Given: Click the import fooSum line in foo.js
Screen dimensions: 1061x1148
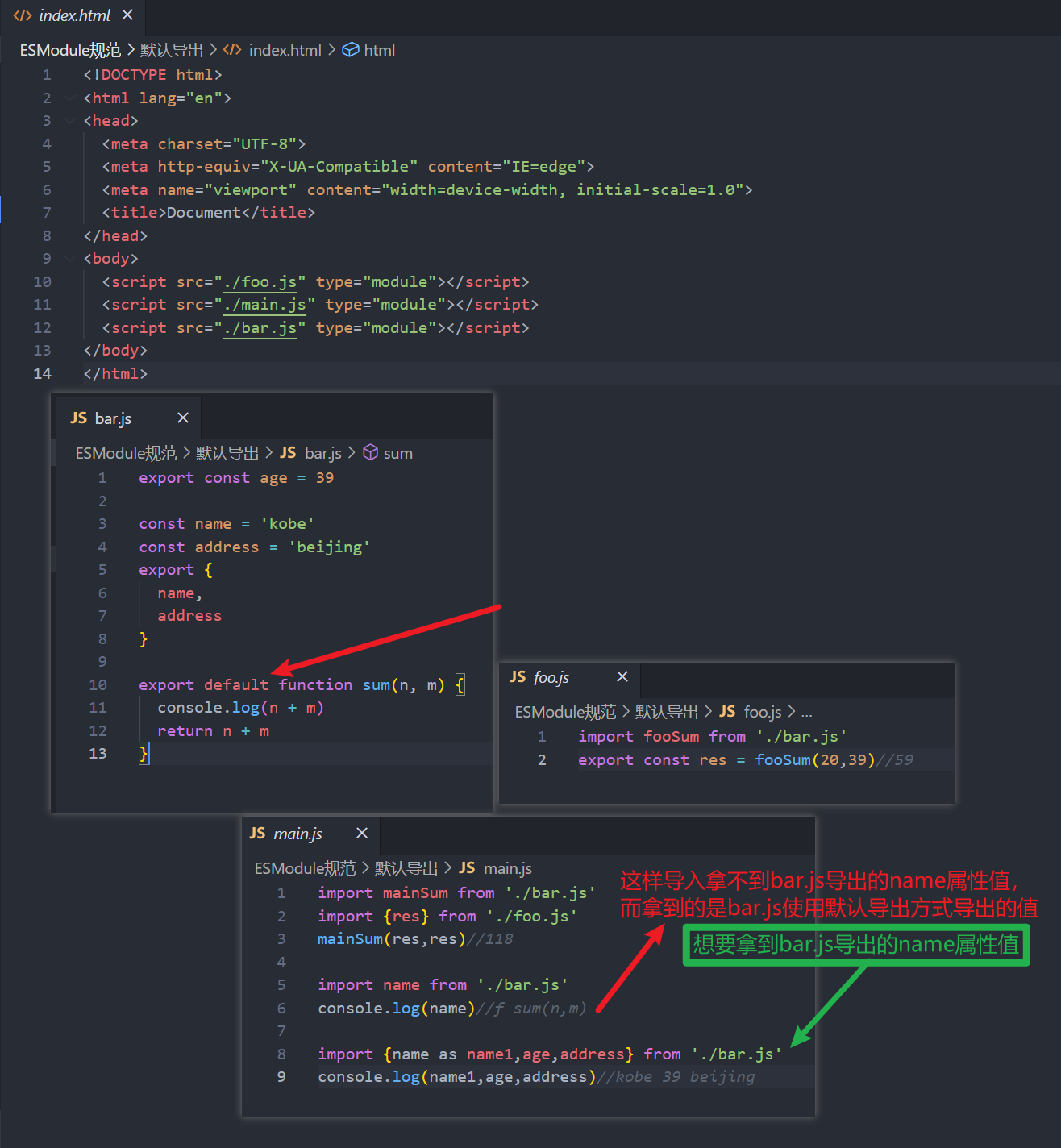Looking at the screenshot, I should point(713,737).
